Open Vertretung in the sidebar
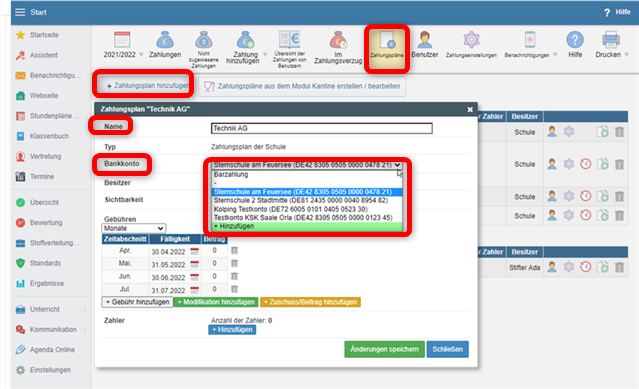 coord(45,156)
